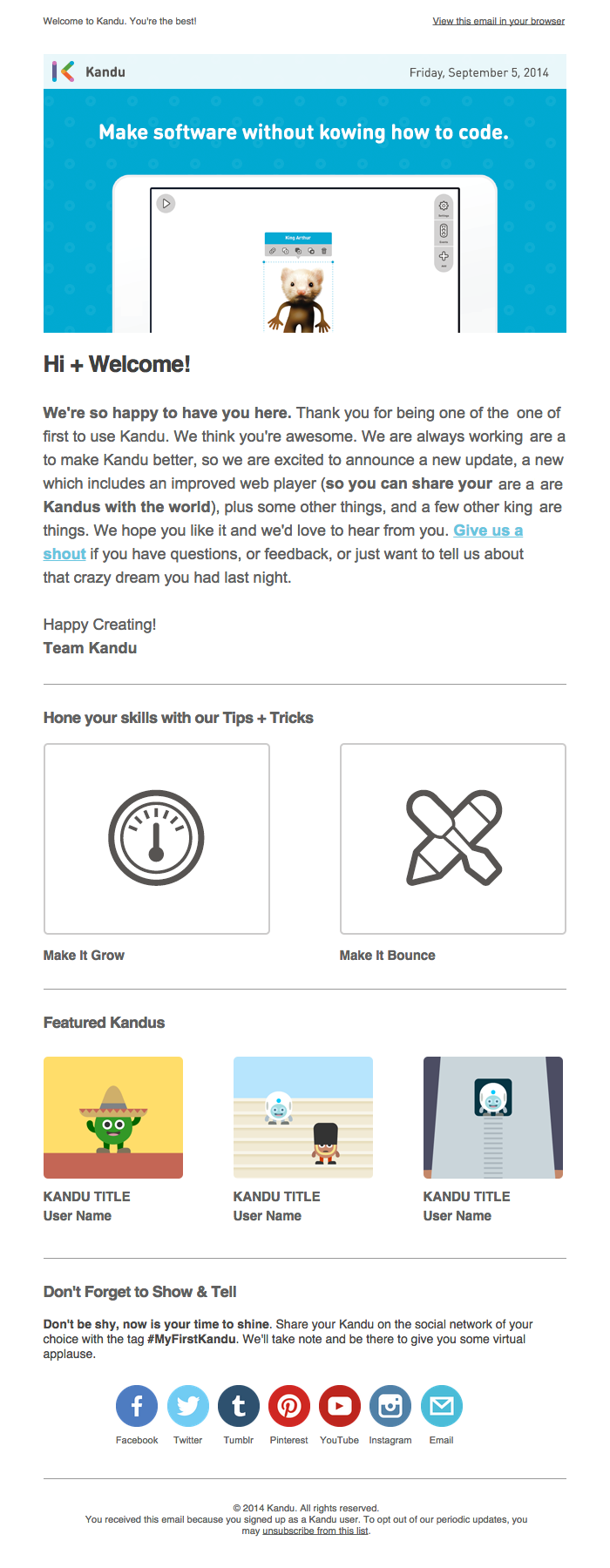Click the trash icon above the ferret character
The image size is (610, 1568).
pos(324,251)
